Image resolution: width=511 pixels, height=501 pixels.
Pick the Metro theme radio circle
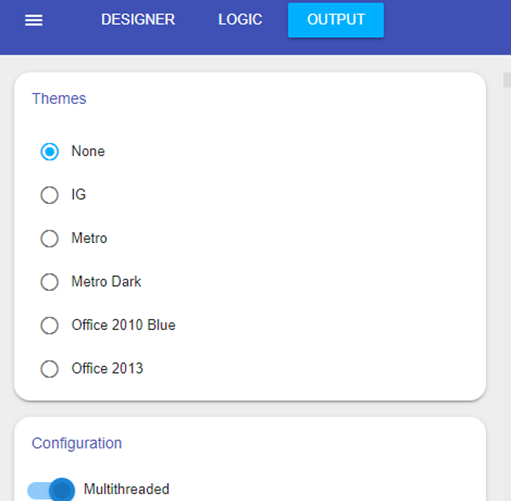tap(50, 239)
